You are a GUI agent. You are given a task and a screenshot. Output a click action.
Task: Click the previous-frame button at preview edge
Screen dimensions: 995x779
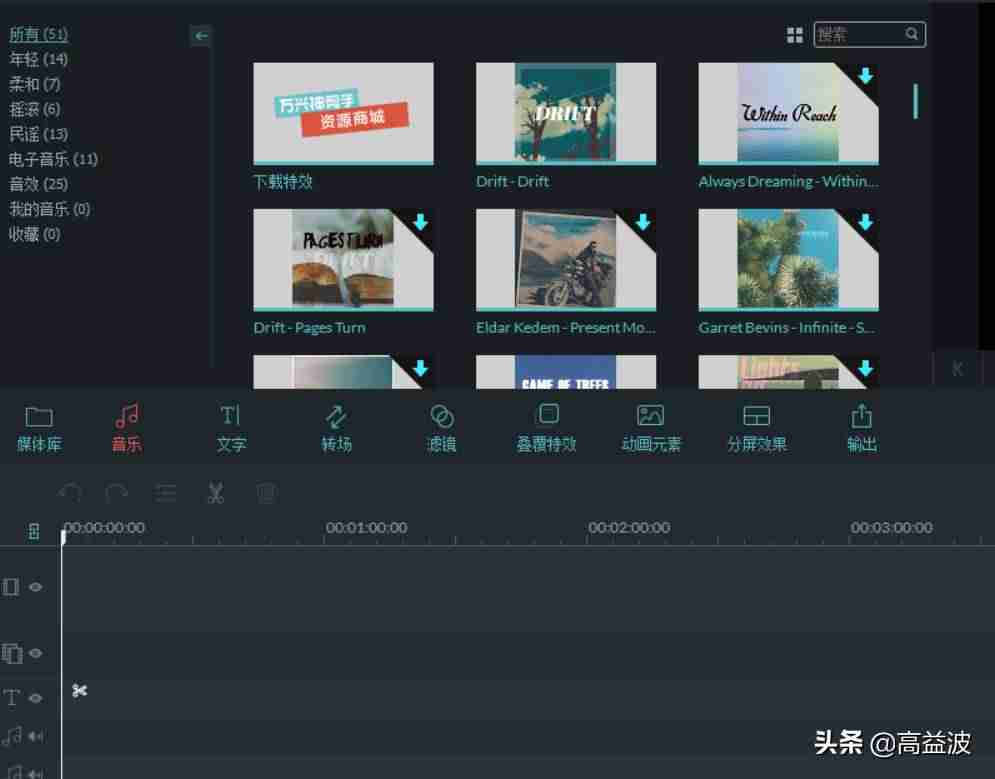point(958,369)
